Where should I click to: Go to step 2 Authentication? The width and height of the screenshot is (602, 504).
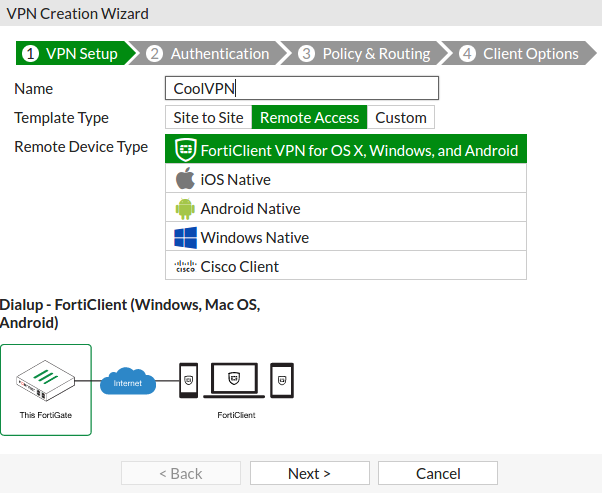[x=208, y=53]
